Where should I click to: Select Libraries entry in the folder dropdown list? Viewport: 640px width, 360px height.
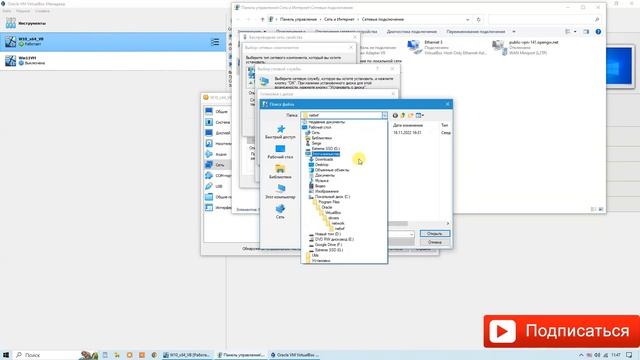[x=321, y=138]
